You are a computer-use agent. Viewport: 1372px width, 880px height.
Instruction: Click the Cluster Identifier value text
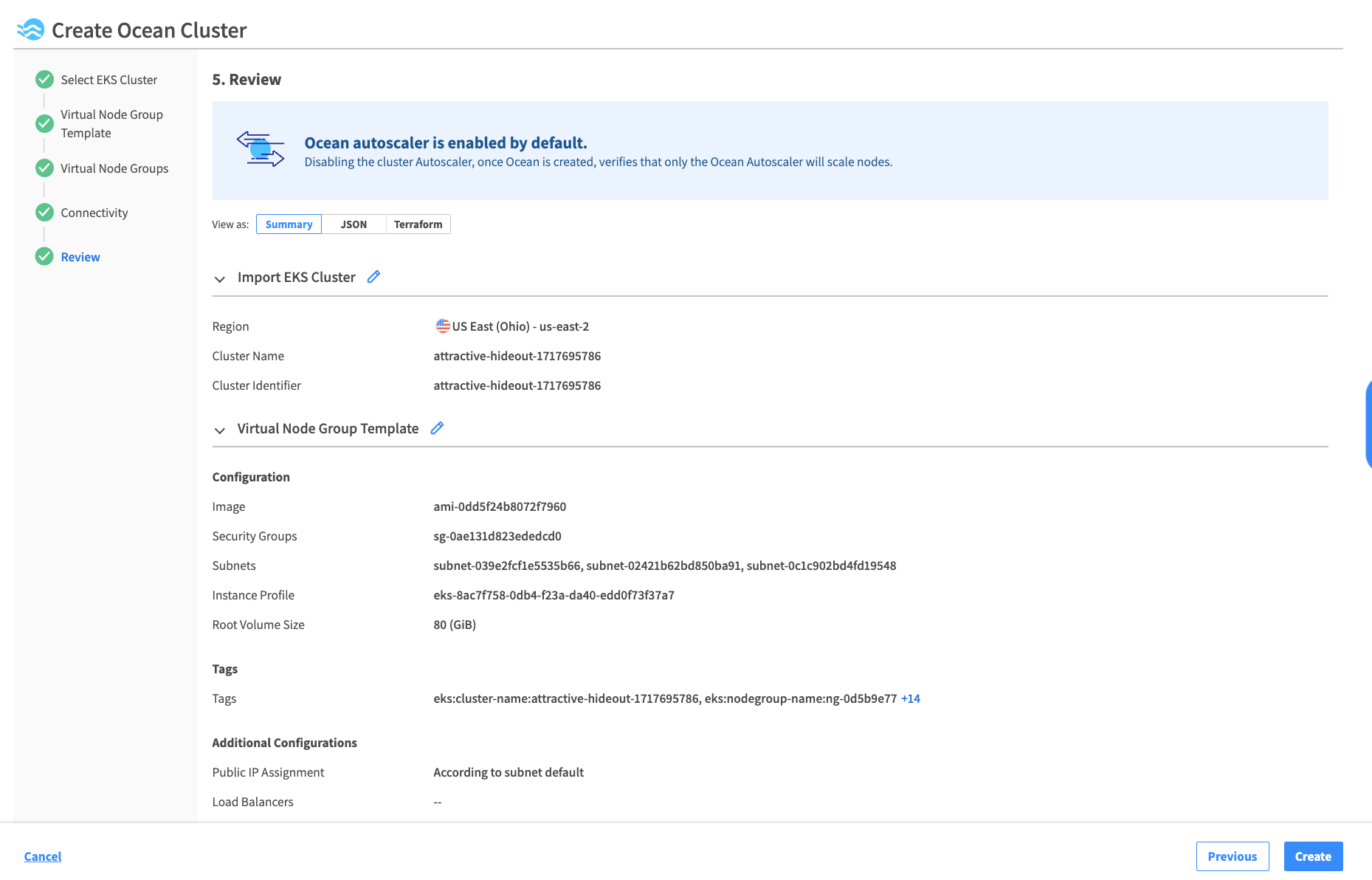(x=517, y=385)
